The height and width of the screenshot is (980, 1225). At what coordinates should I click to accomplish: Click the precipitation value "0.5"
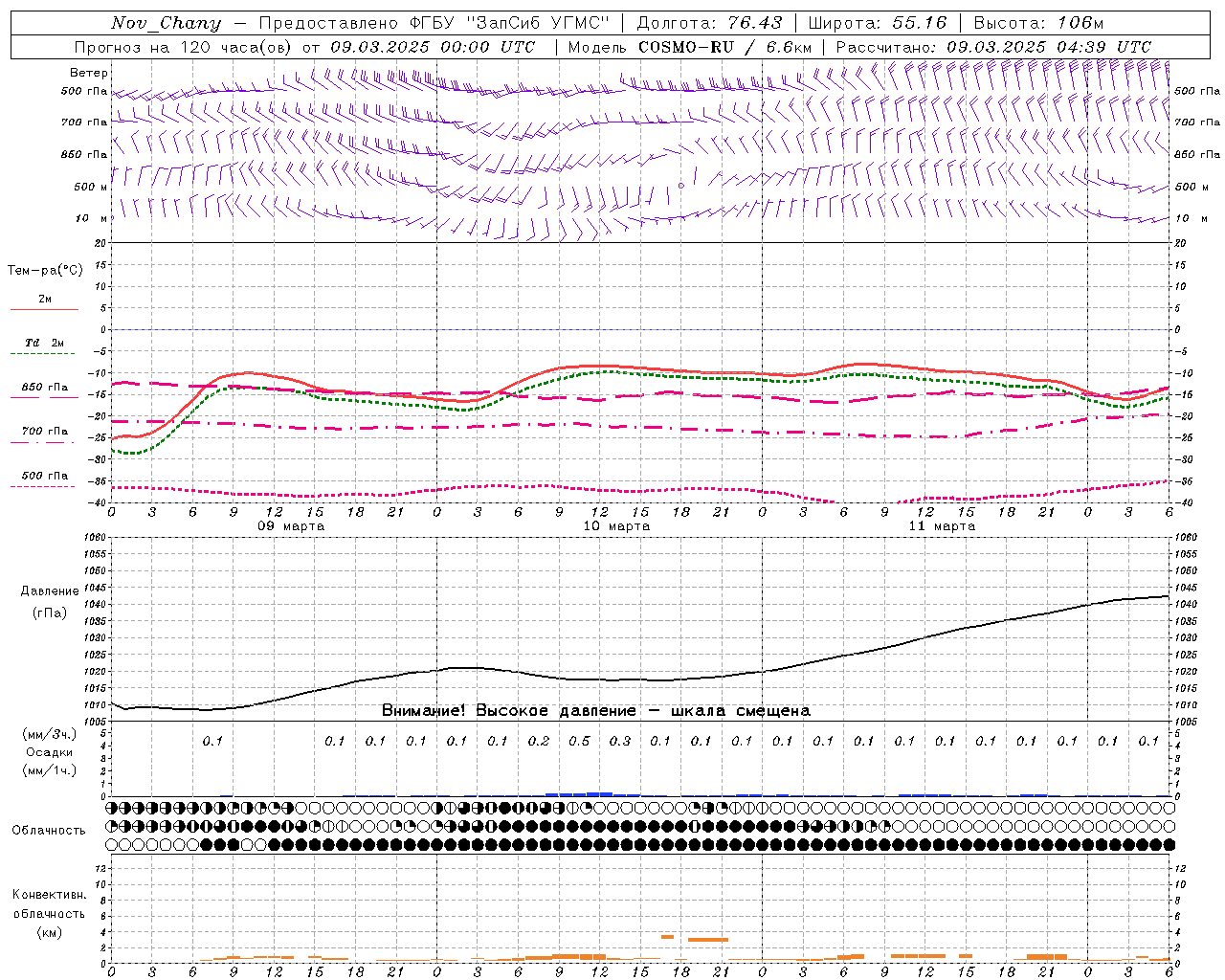pyautogui.click(x=579, y=741)
